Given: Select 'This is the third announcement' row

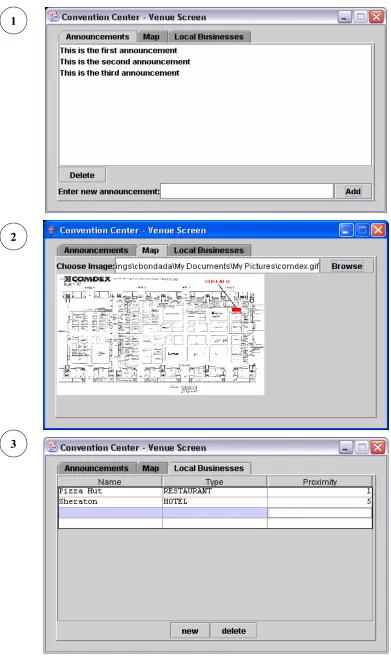Looking at the screenshot, I should (x=215, y=73).
